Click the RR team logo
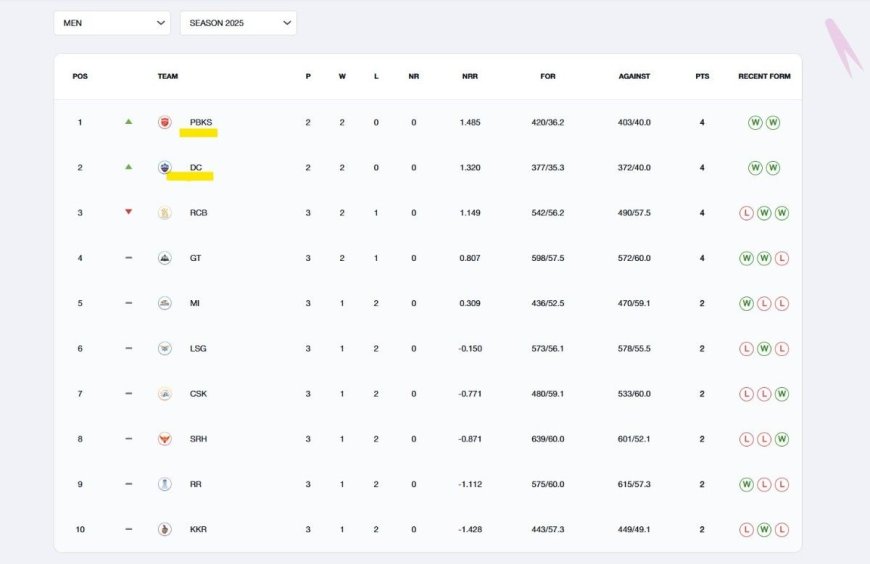Screen dimensions: 870x564 [x=165, y=484]
